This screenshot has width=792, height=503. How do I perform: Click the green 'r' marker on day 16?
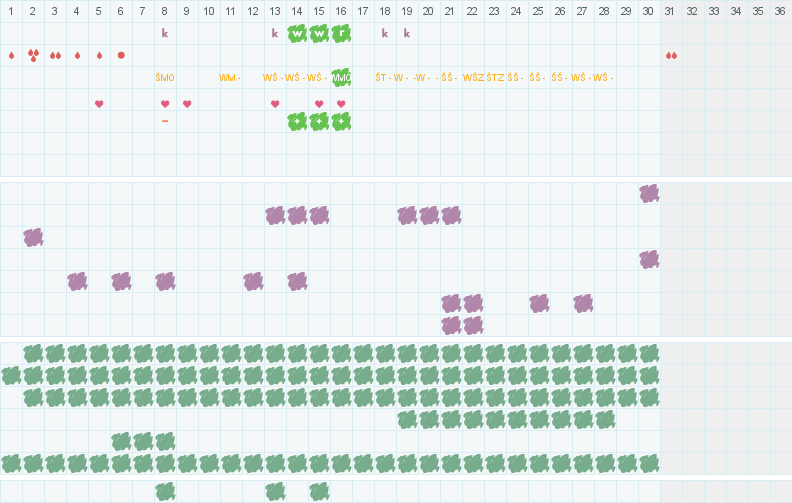pyautogui.click(x=341, y=33)
